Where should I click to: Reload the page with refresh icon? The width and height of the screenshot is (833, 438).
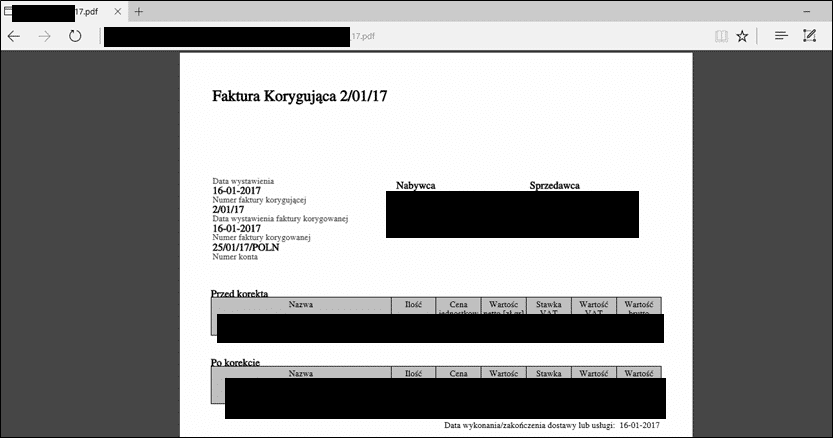coord(75,36)
